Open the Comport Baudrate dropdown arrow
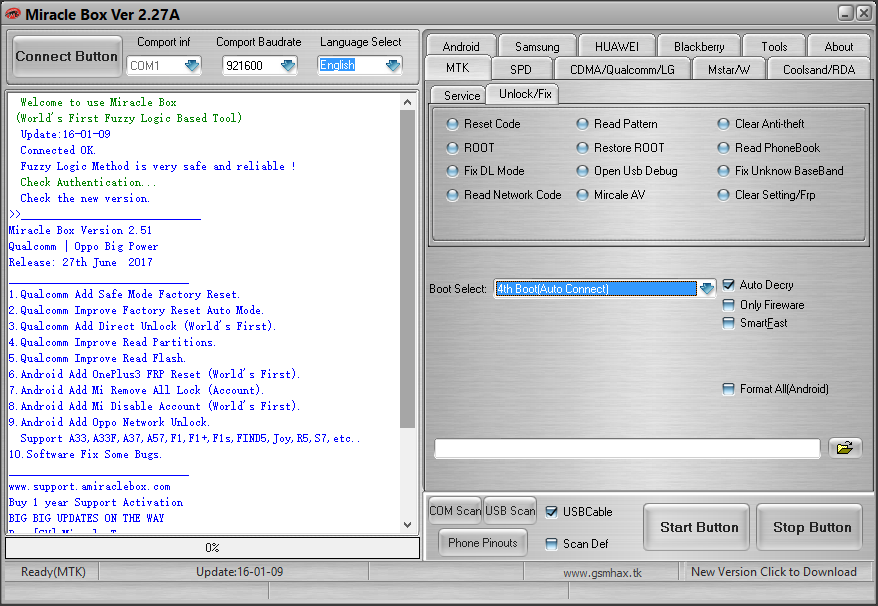The width and height of the screenshot is (878, 606). (x=288, y=66)
